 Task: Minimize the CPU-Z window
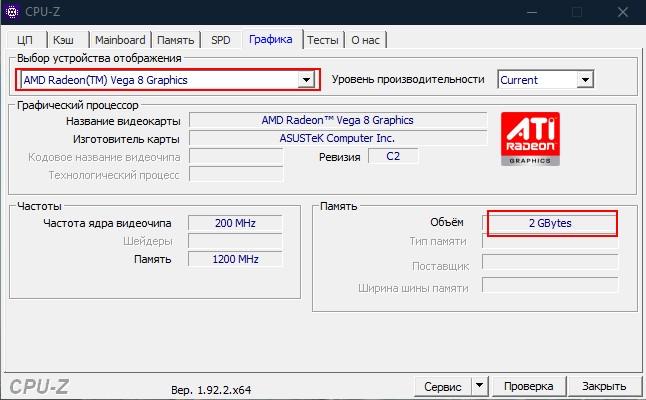532,12
